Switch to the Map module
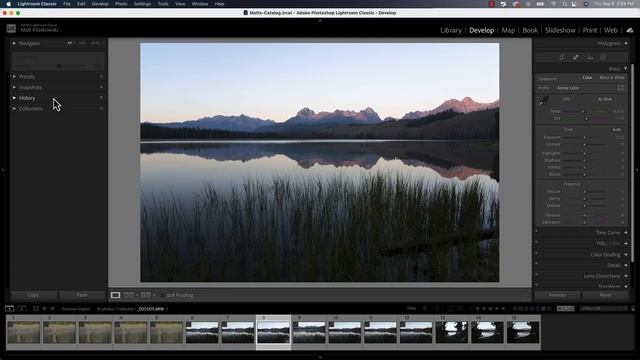This screenshot has width=640, height=360. [508, 30]
